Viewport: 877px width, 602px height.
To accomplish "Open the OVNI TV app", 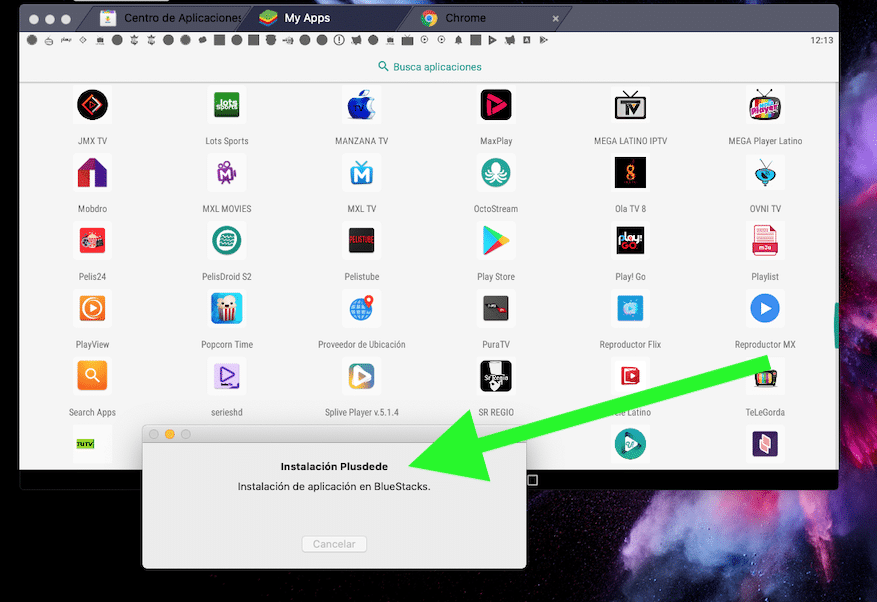I will [765, 173].
